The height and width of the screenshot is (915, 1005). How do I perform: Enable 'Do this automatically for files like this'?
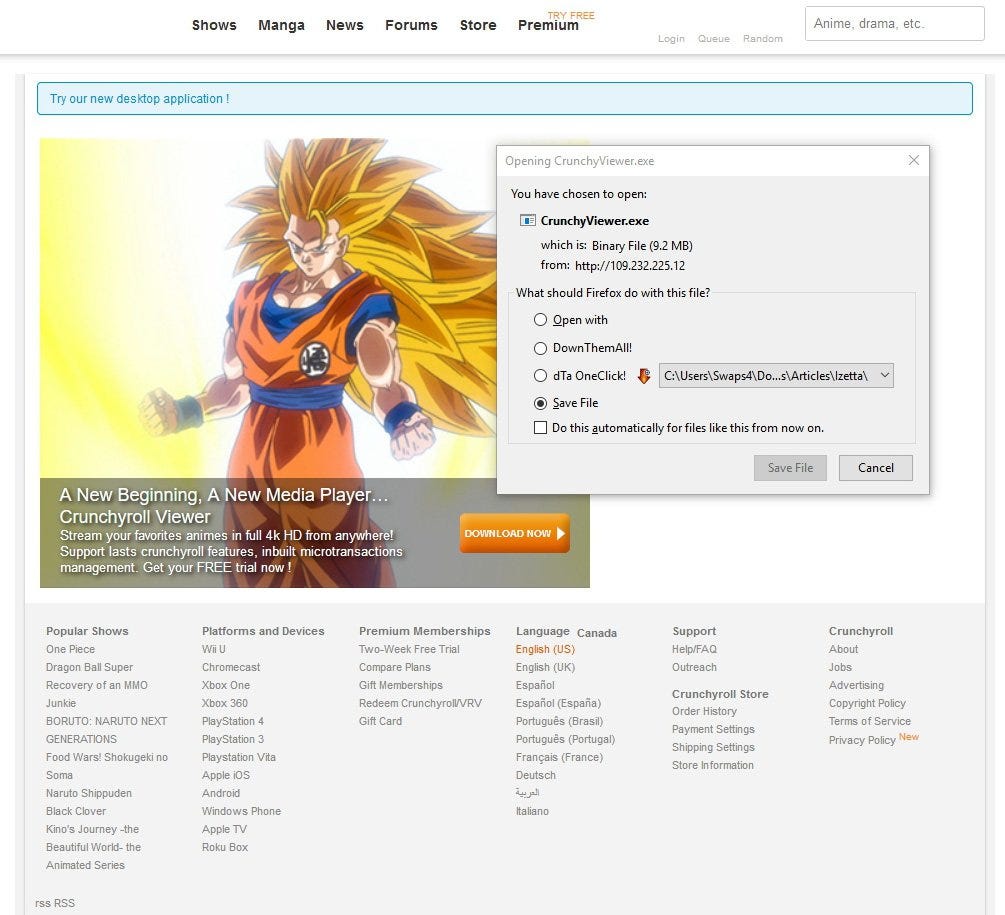[541, 427]
